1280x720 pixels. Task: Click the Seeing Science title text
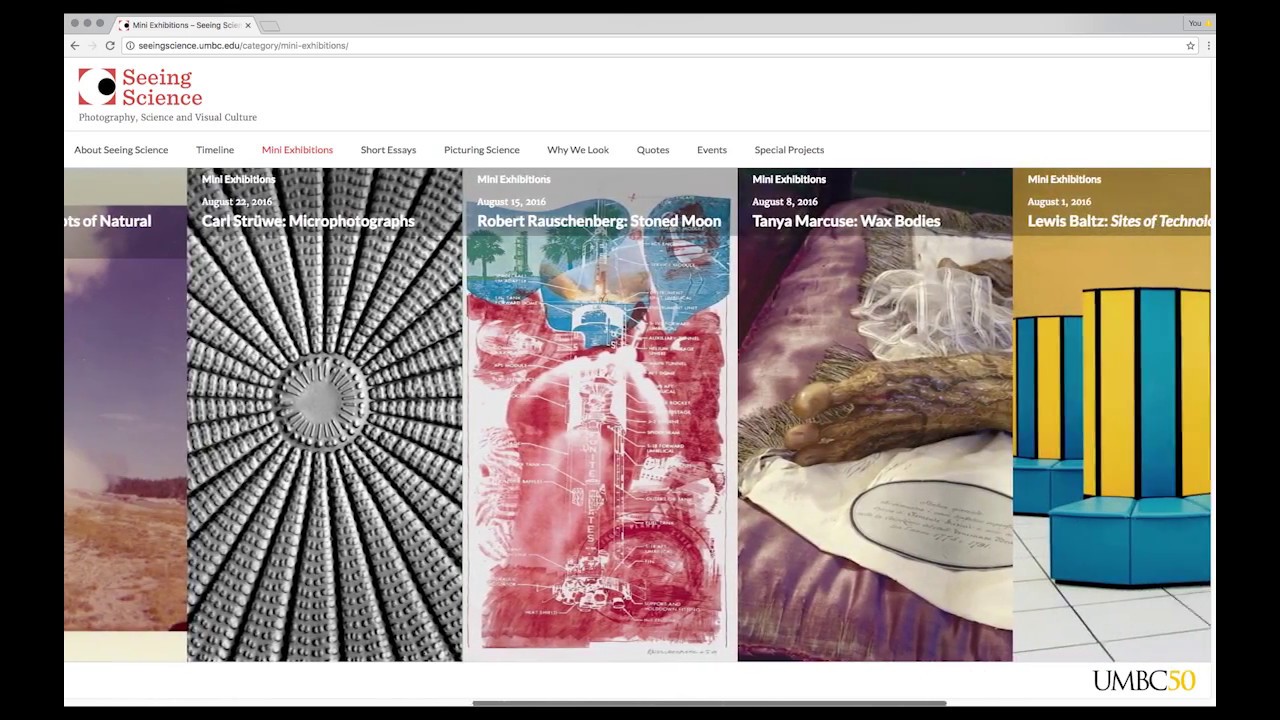point(162,87)
